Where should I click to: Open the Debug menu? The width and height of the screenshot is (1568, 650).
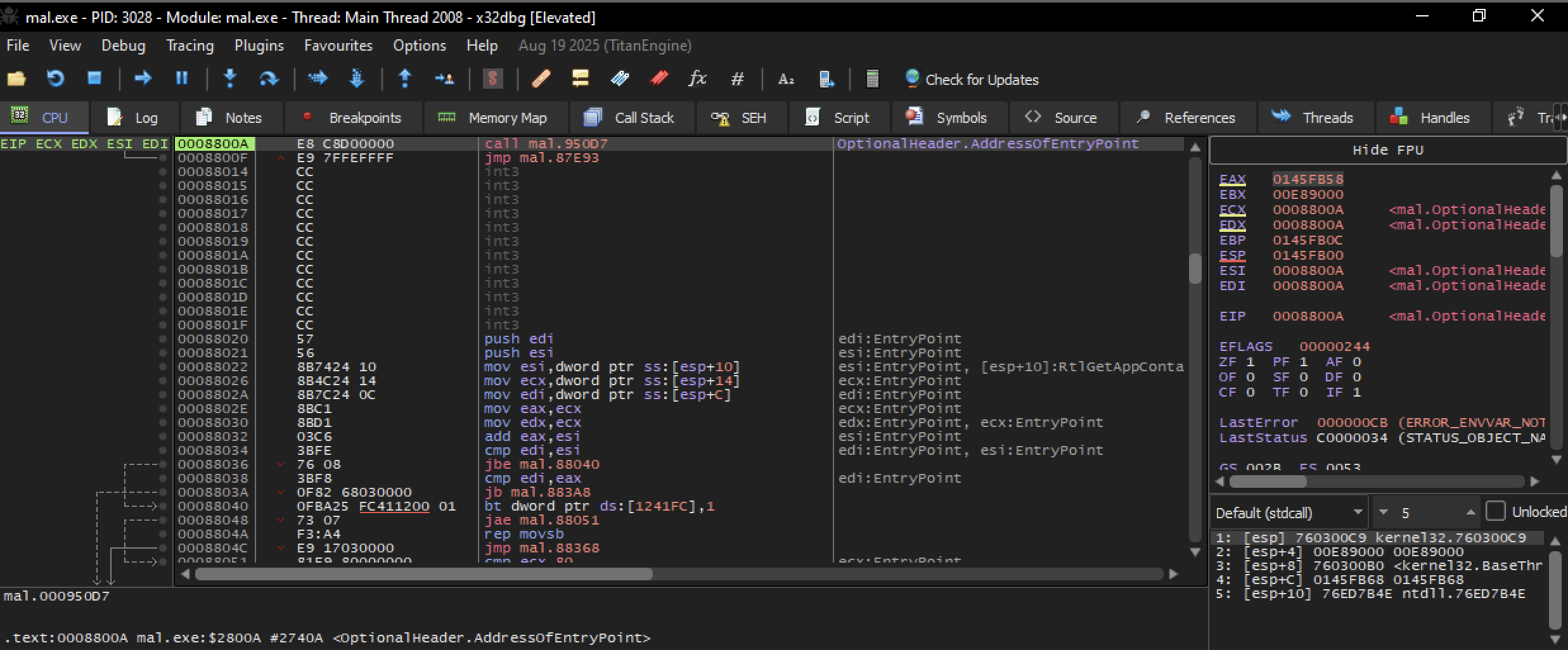click(x=123, y=46)
